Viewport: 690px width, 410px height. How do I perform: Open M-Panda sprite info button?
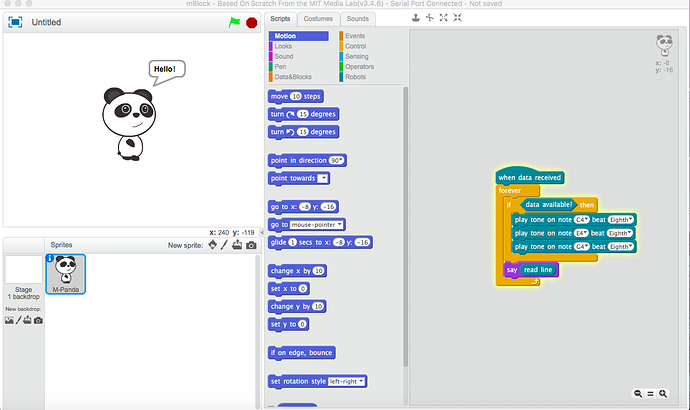50,258
